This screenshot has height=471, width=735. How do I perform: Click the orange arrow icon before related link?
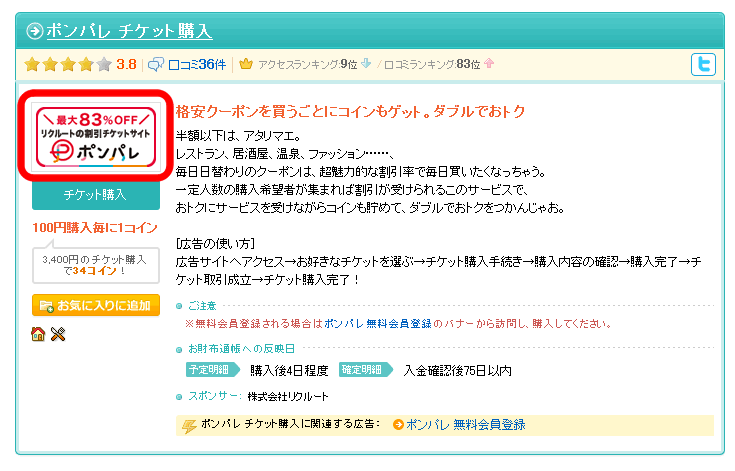coord(398,425)
